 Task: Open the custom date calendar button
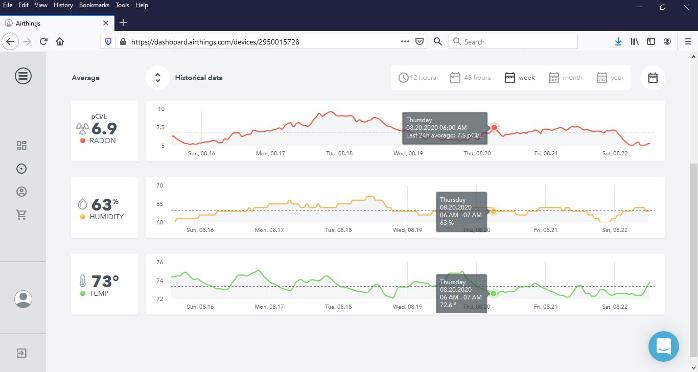point(653,78)
